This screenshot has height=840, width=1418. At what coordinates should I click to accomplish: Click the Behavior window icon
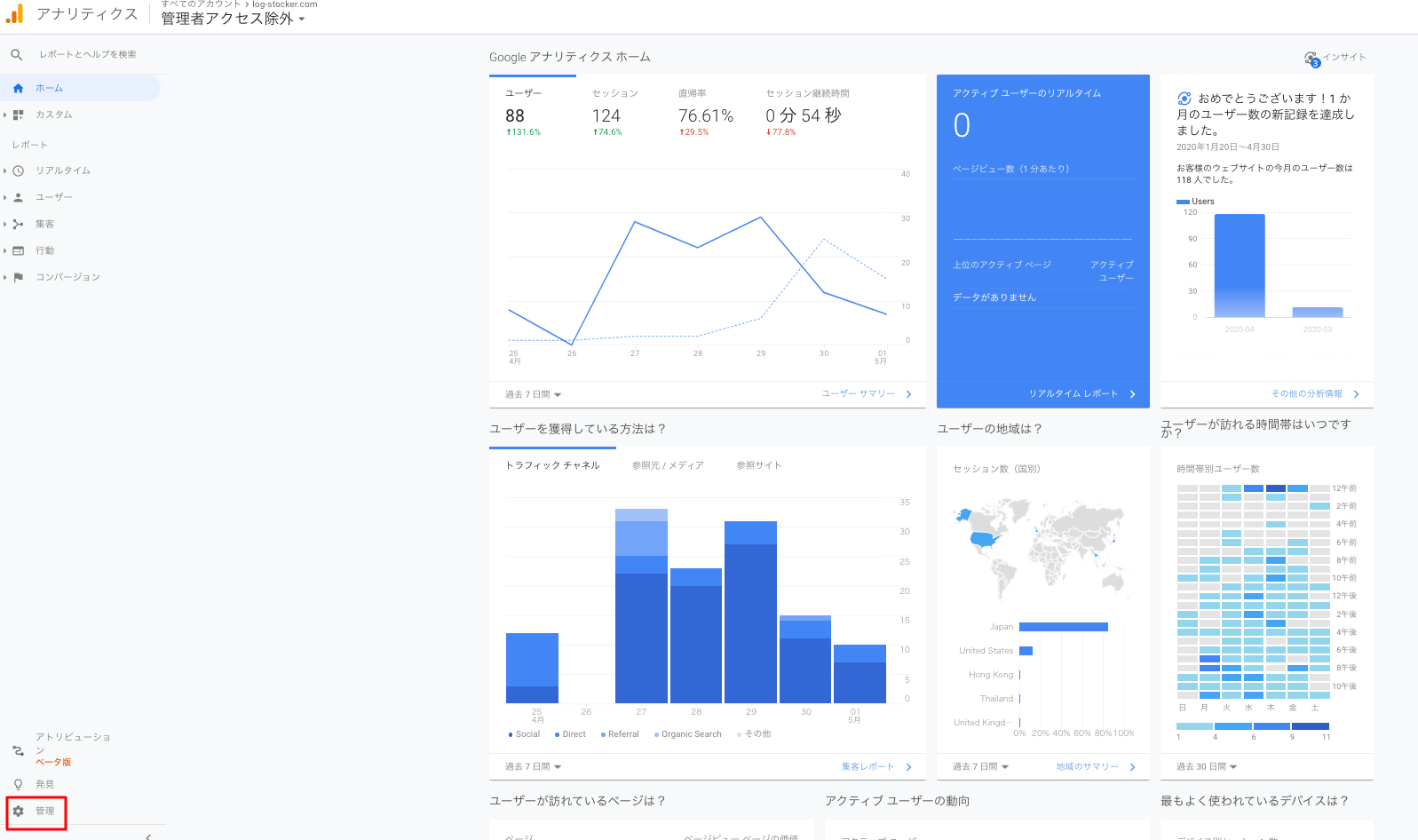[18, 250]
